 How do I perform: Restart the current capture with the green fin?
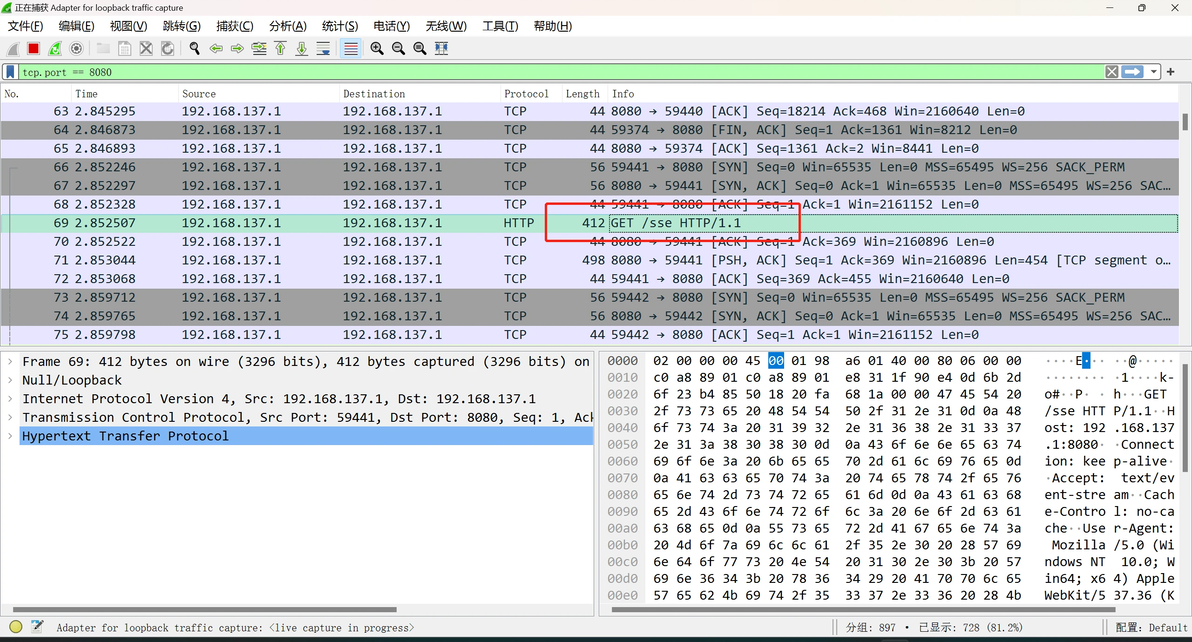pos(55,49)
